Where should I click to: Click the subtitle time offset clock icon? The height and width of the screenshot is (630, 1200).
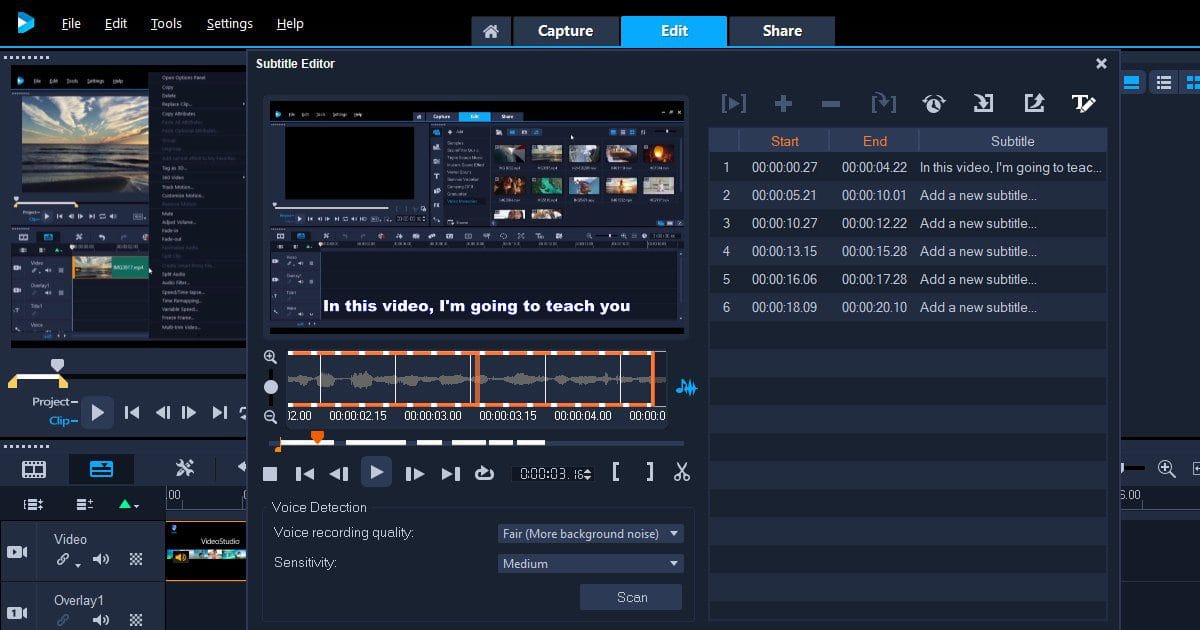point(933,103)
